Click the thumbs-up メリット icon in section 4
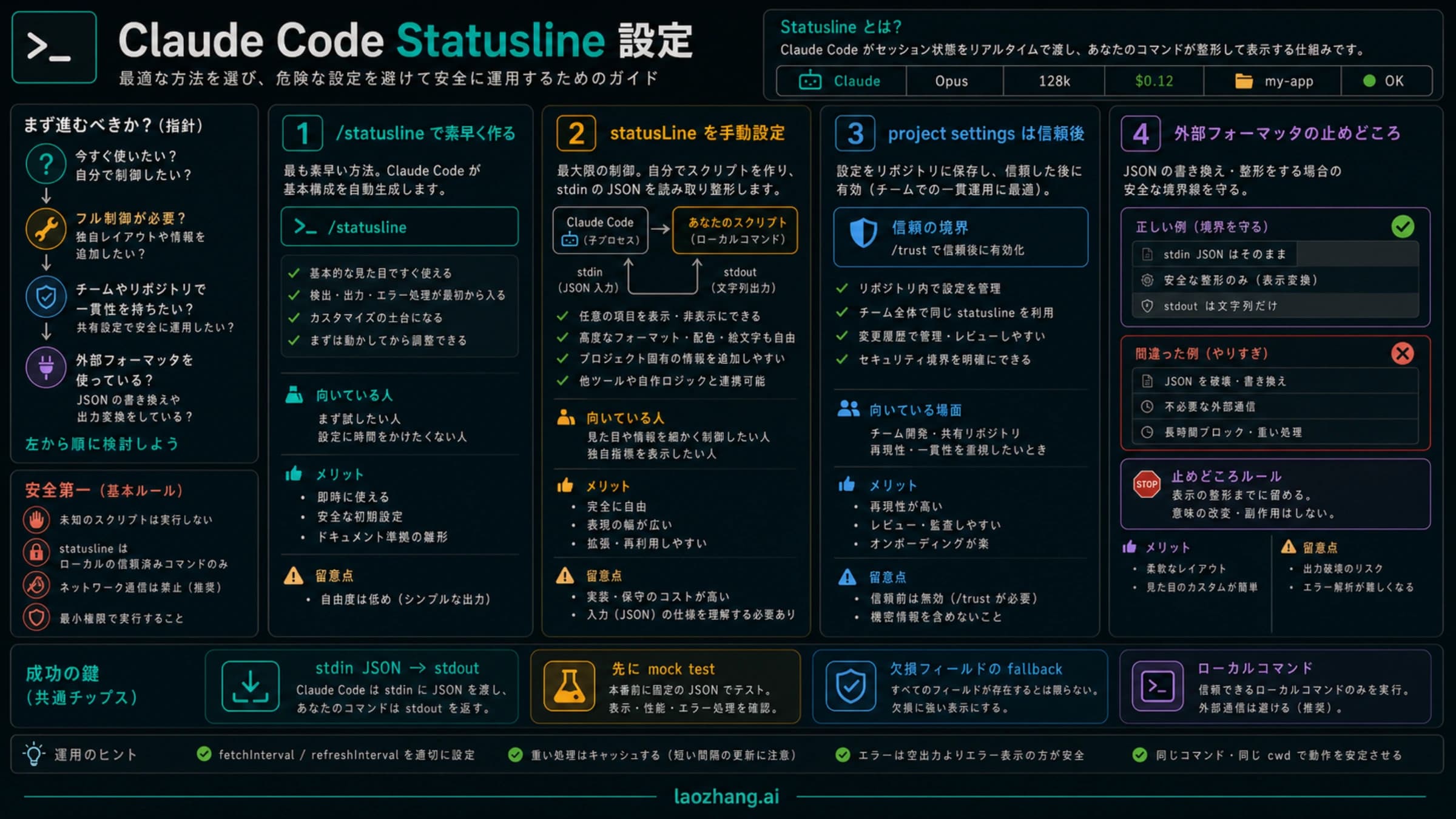Image resolution: width=1456 pixels, height=819 pixels. click(1129, 547)
